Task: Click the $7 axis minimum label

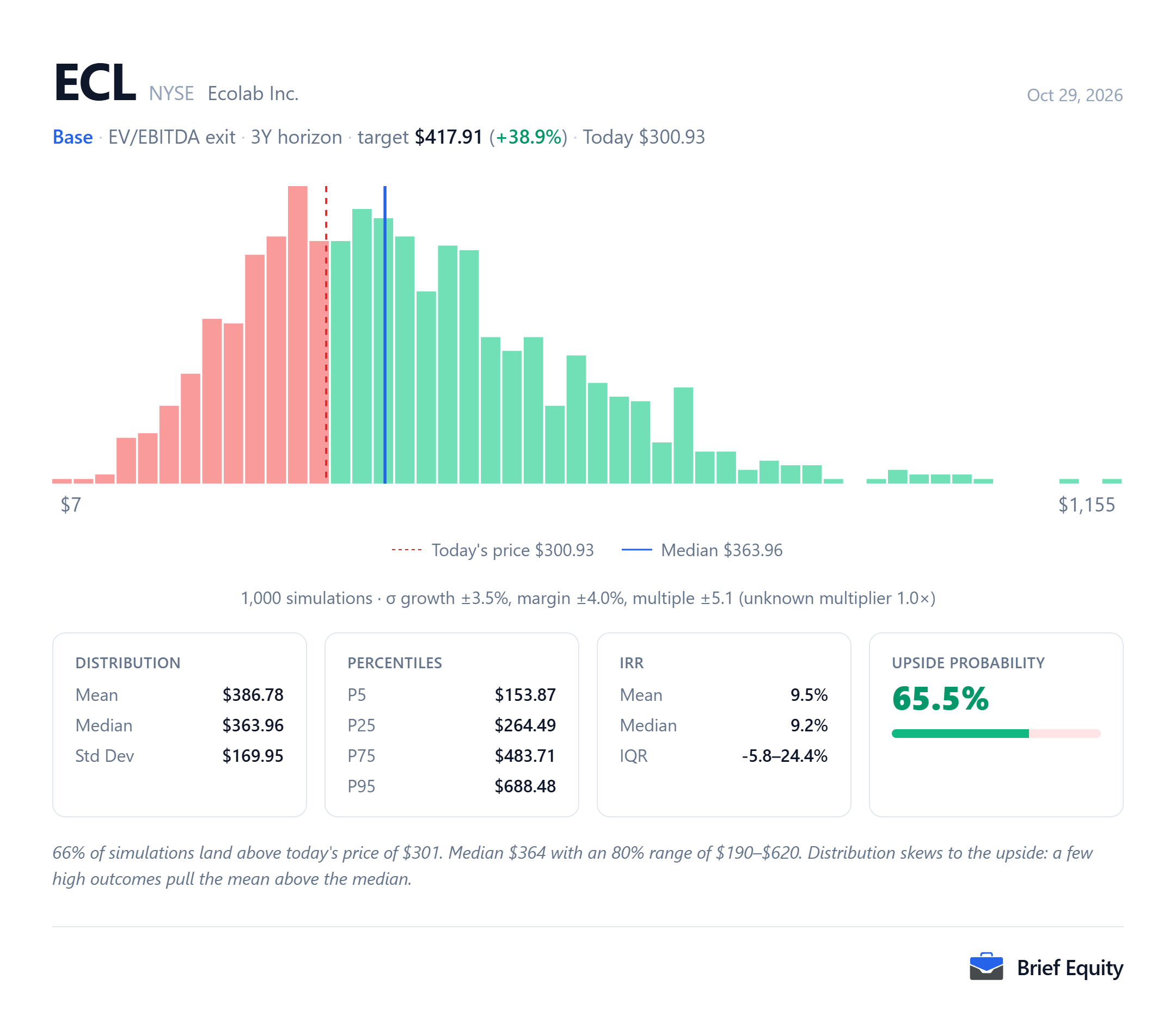Action: [x=71, y=504]
